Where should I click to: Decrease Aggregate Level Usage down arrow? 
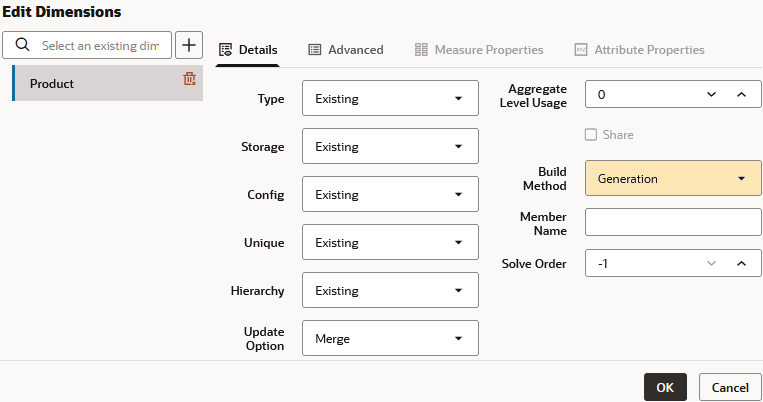712,94
